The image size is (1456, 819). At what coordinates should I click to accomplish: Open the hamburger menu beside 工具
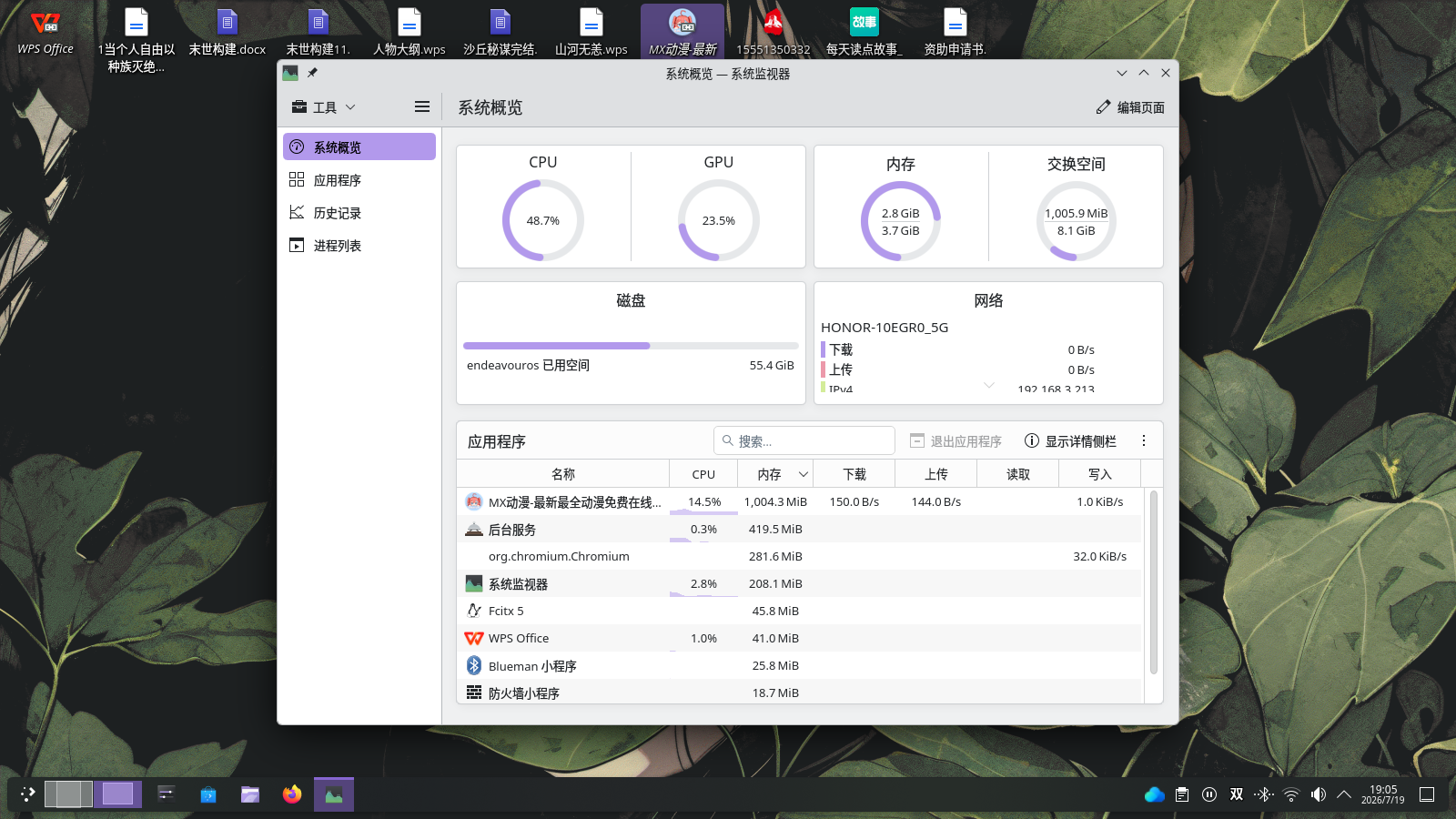422,106
